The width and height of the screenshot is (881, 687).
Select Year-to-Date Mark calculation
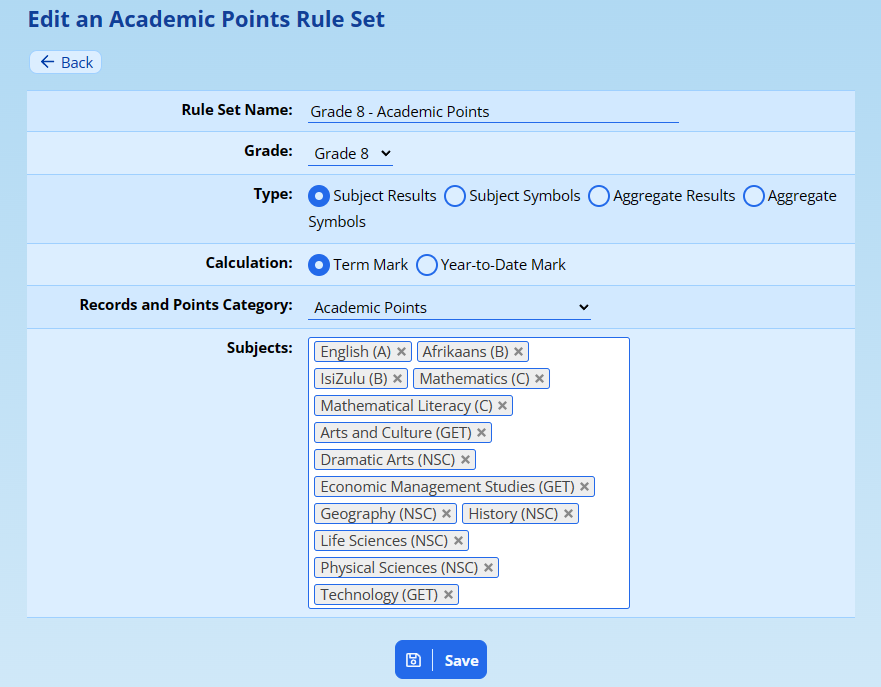click(x=427, y=265)
